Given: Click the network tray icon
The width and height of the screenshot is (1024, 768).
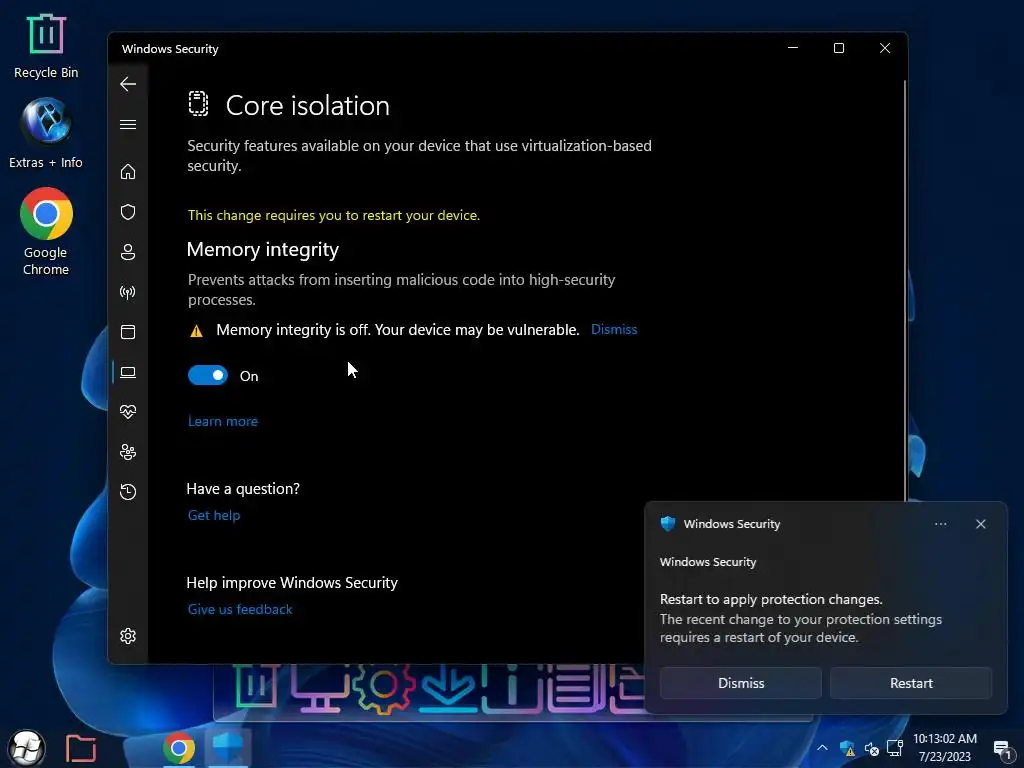Looking at the screenshot, I should (x=895, y=748).
